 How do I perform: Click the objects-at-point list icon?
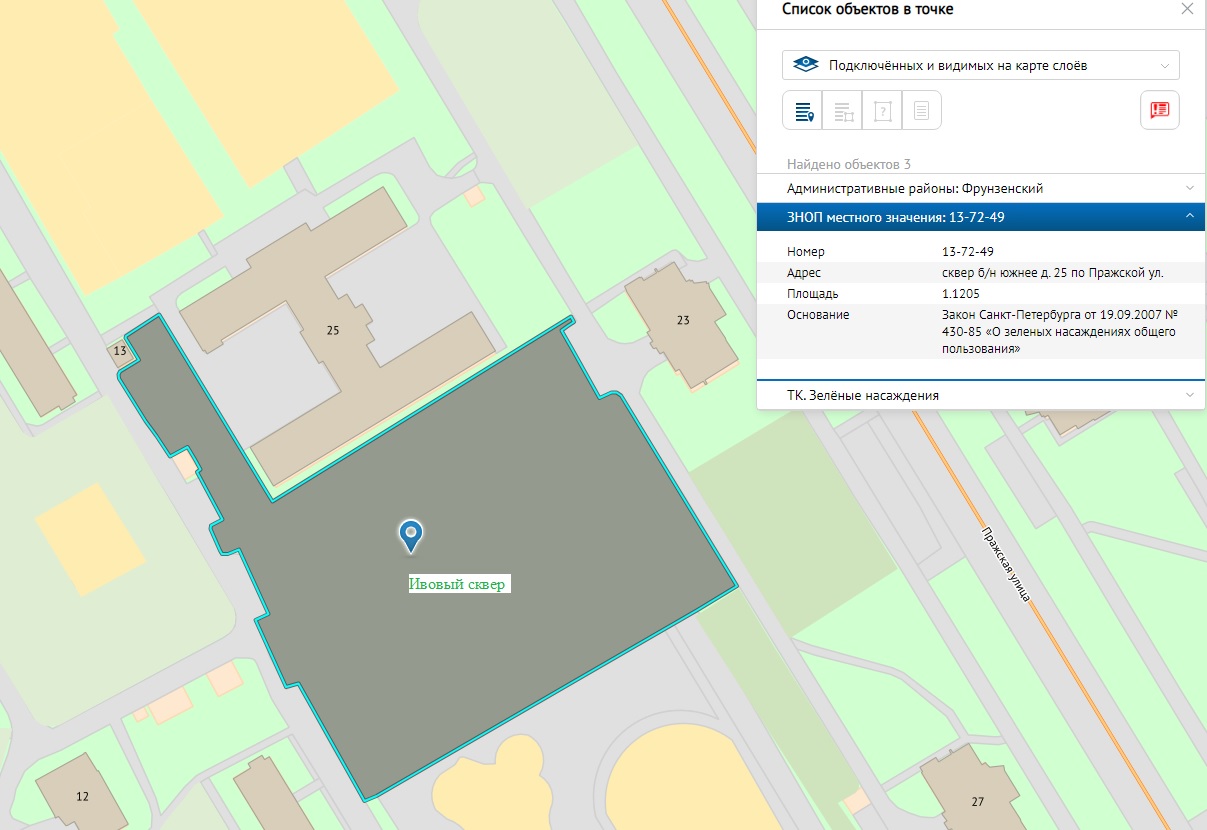802,111
